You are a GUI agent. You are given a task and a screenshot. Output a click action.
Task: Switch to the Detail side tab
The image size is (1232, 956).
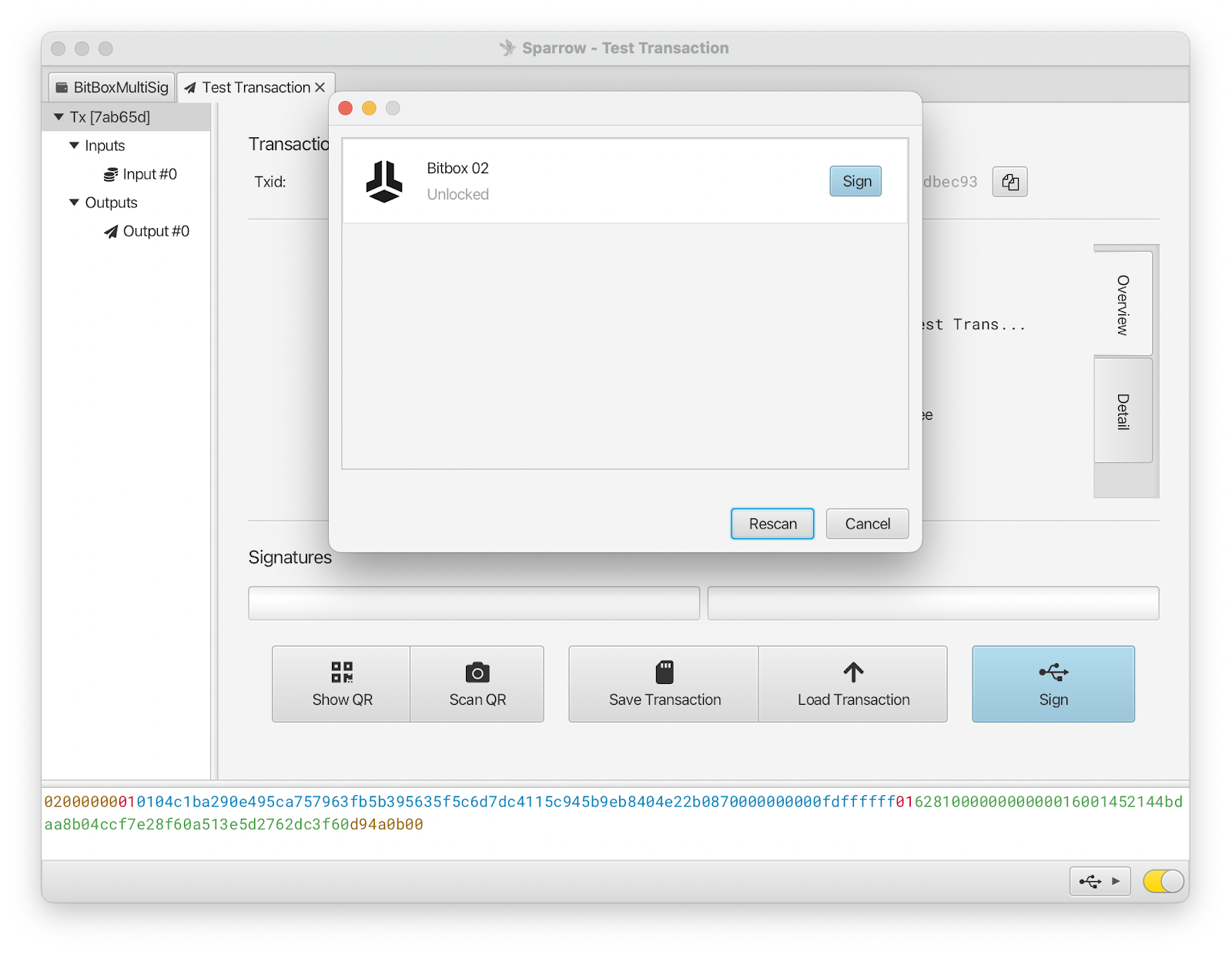coord(1123,411)
